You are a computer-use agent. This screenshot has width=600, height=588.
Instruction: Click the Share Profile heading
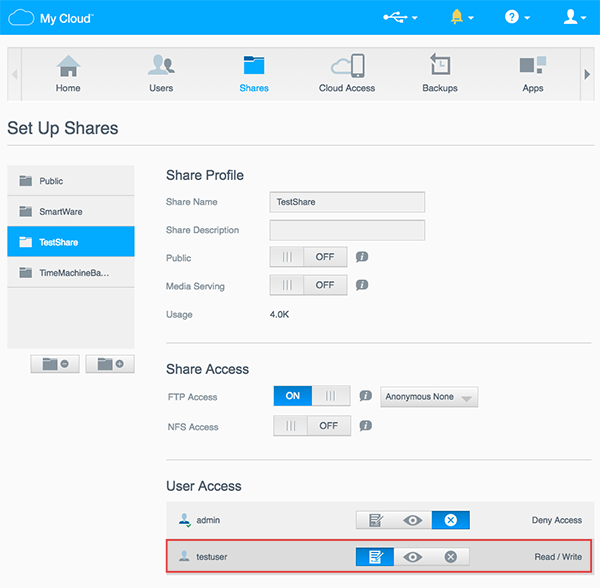(x=205, y=175)
